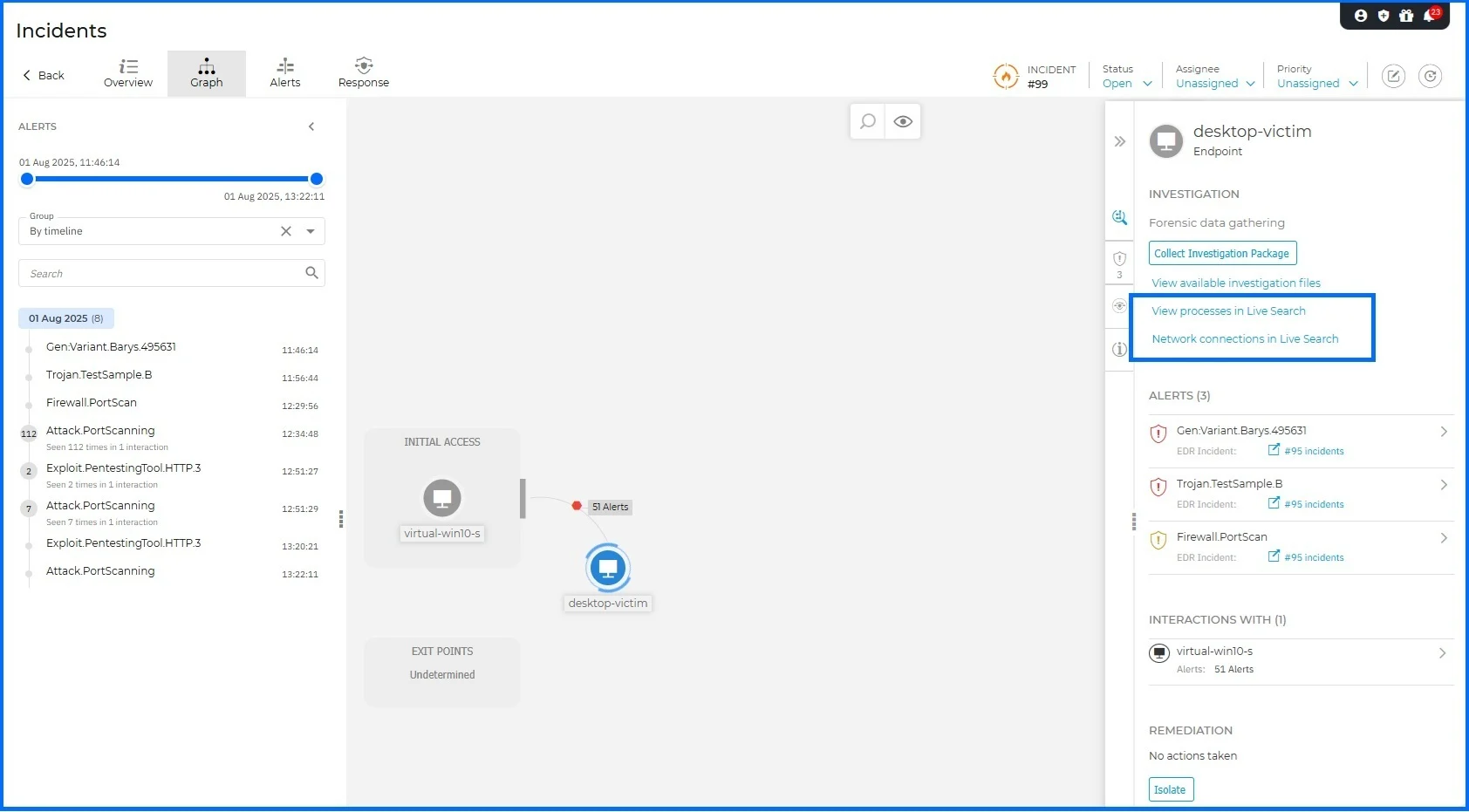This screenshot has height=812, width=1469.
Task: Open the notifications bell icon
Action: [1430, 16]
